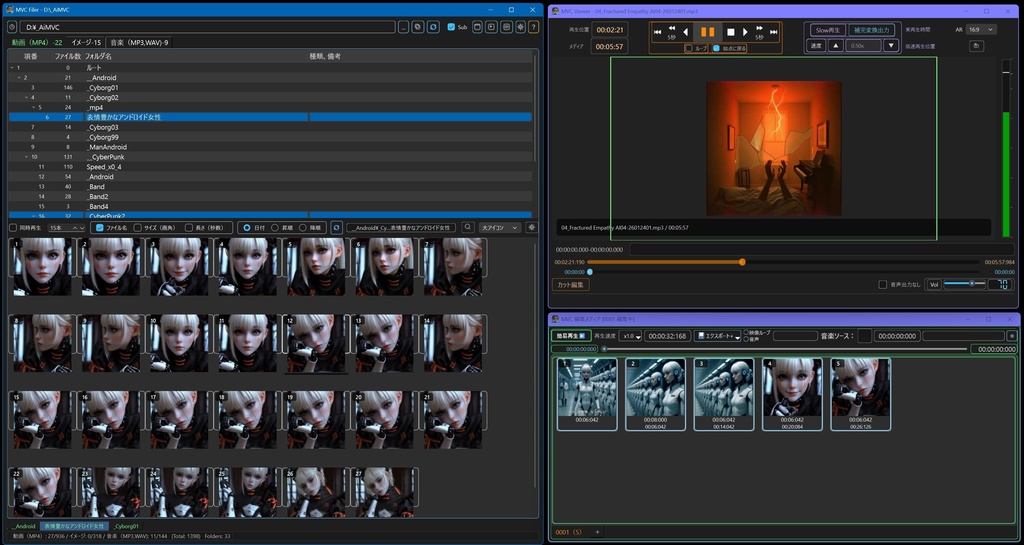Viewport: 1024px width, 545px height.
Task: Decrease slow playback speed with down arrow
Action: 891,46
